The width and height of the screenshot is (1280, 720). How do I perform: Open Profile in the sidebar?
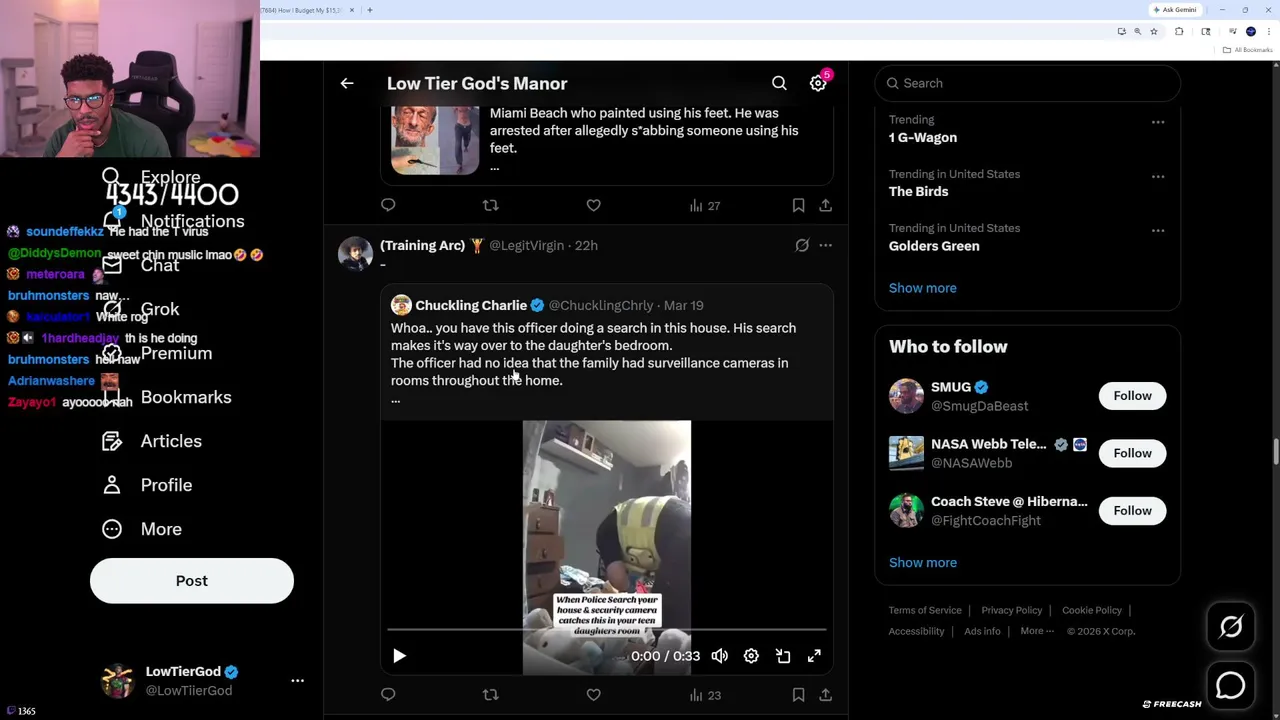146,485
